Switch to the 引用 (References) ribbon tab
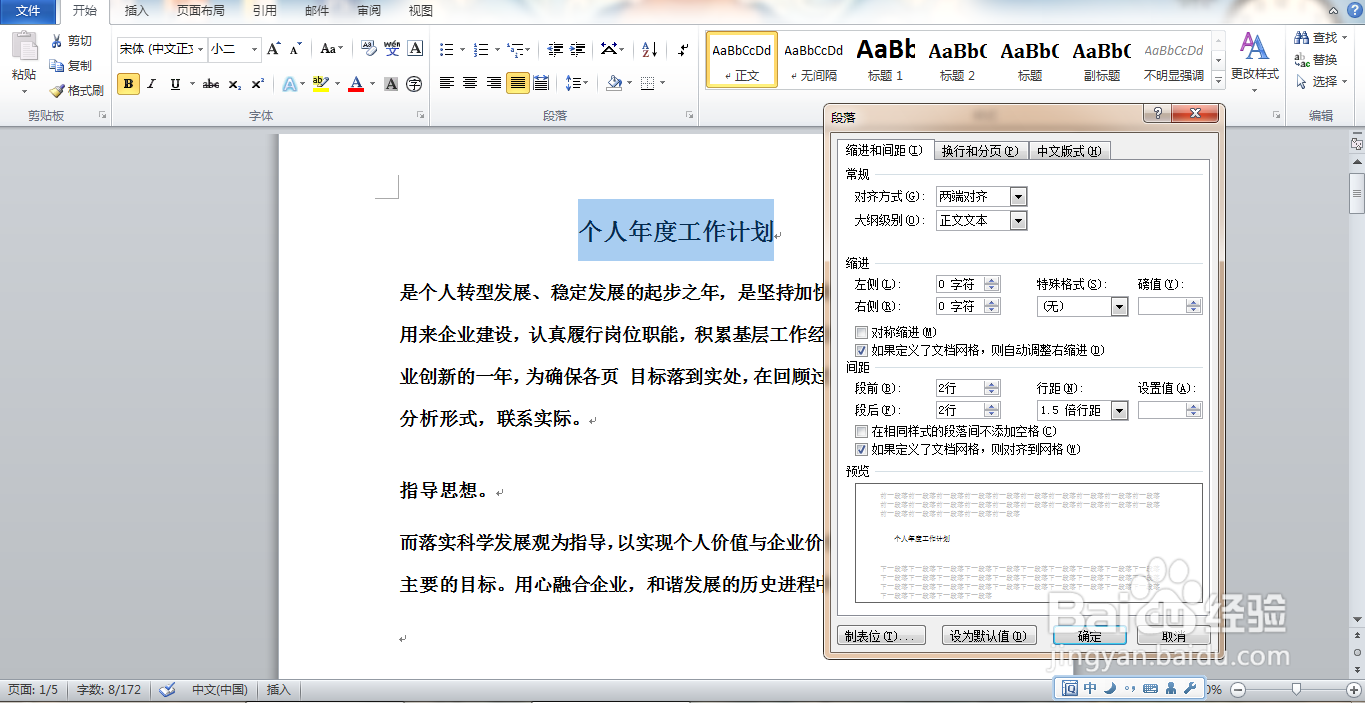Image resolution: width=1365 pixels, height=703 pixels. [265, 11]
